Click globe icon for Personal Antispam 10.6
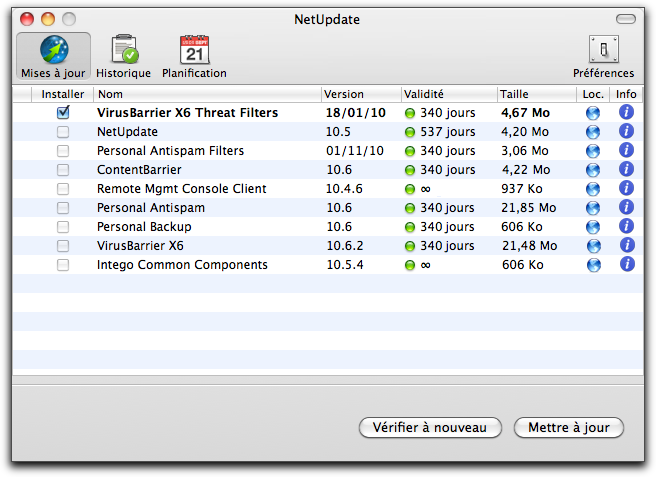The image size is (656, 477). [593, 208]
